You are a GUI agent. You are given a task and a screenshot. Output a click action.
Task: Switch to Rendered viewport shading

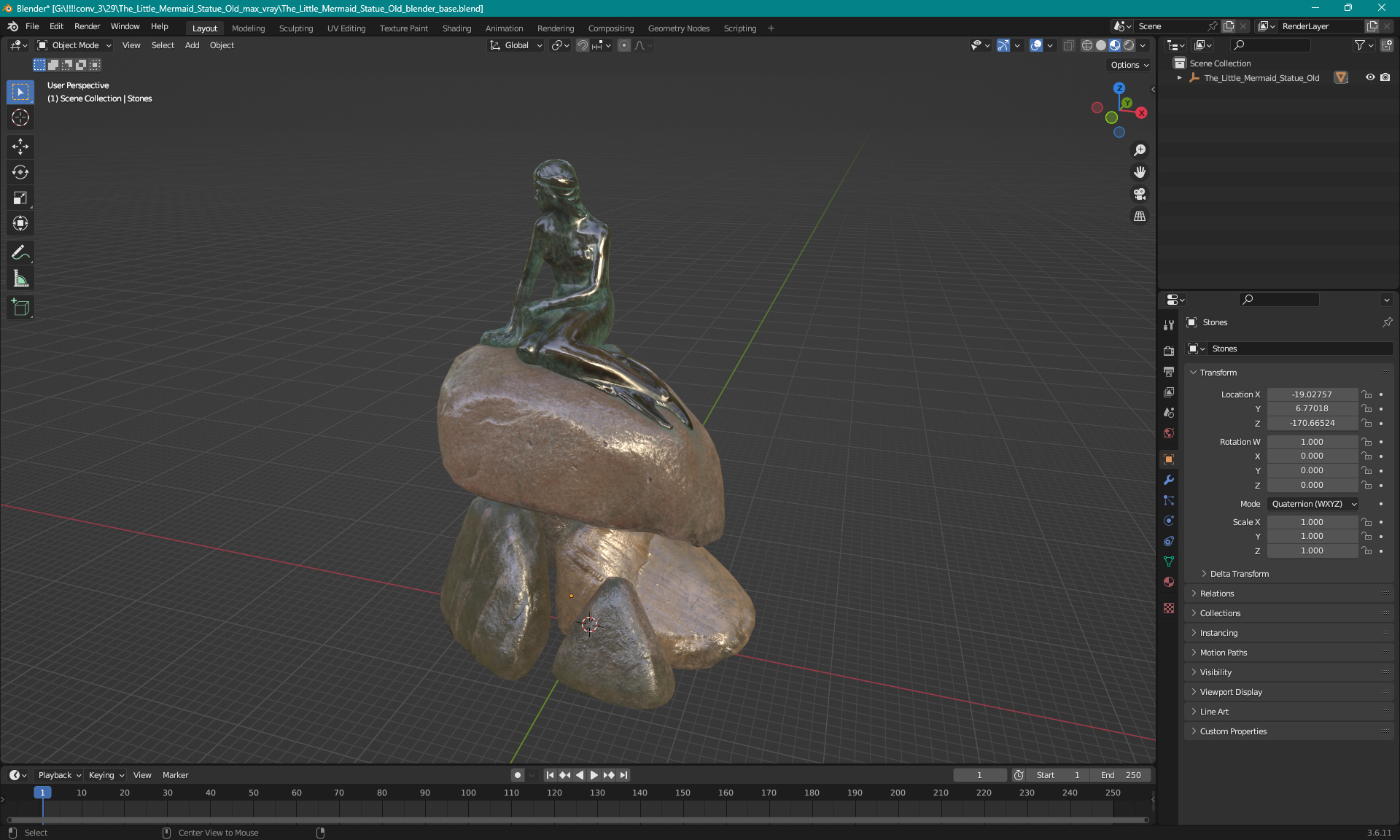click(x=1129, y=45)
